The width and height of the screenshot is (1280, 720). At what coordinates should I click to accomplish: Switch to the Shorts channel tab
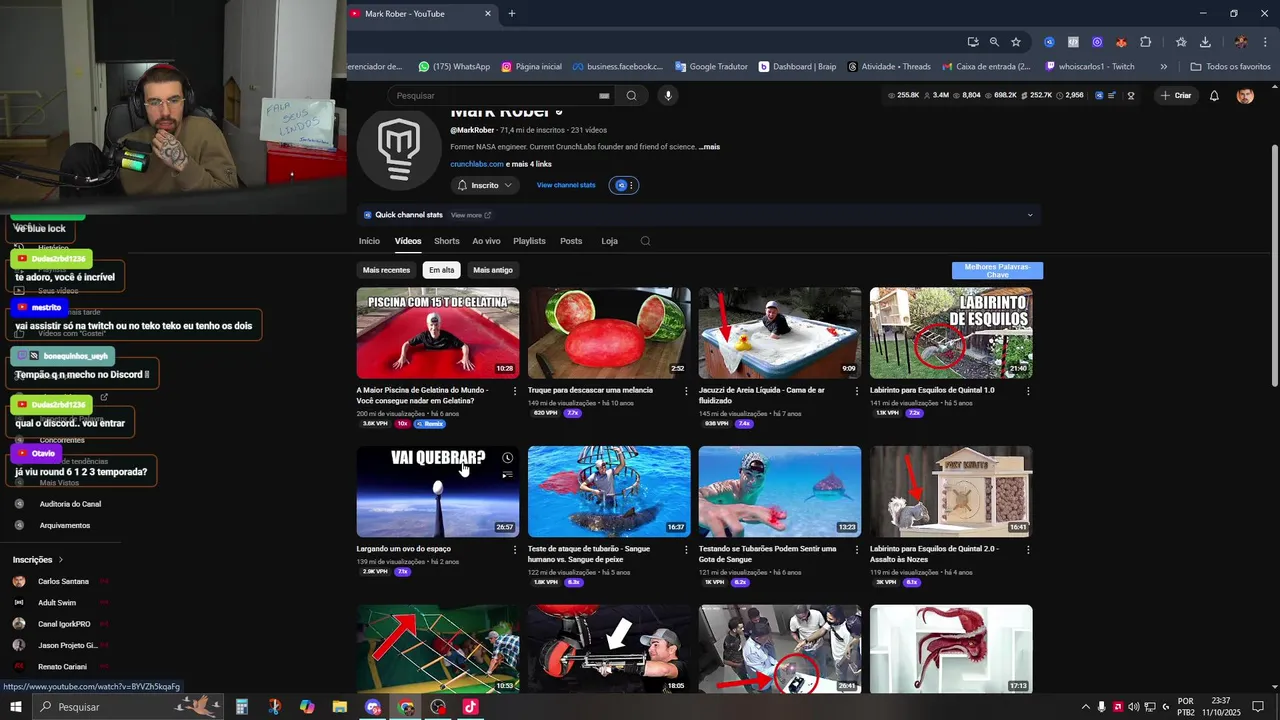pyautogui.click(x=447, y=241)
